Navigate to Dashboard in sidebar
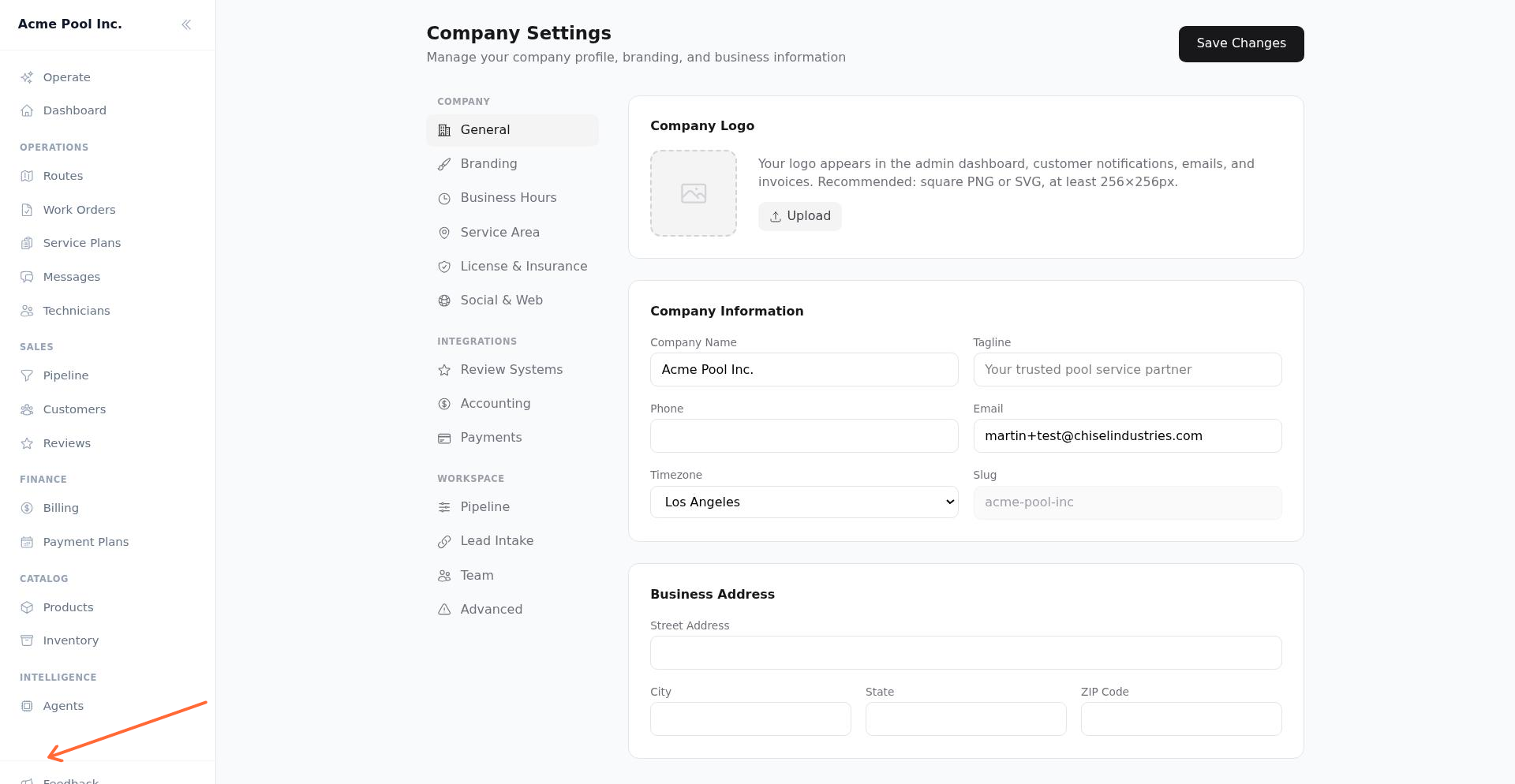The image size is (1515, 784). 107,110
